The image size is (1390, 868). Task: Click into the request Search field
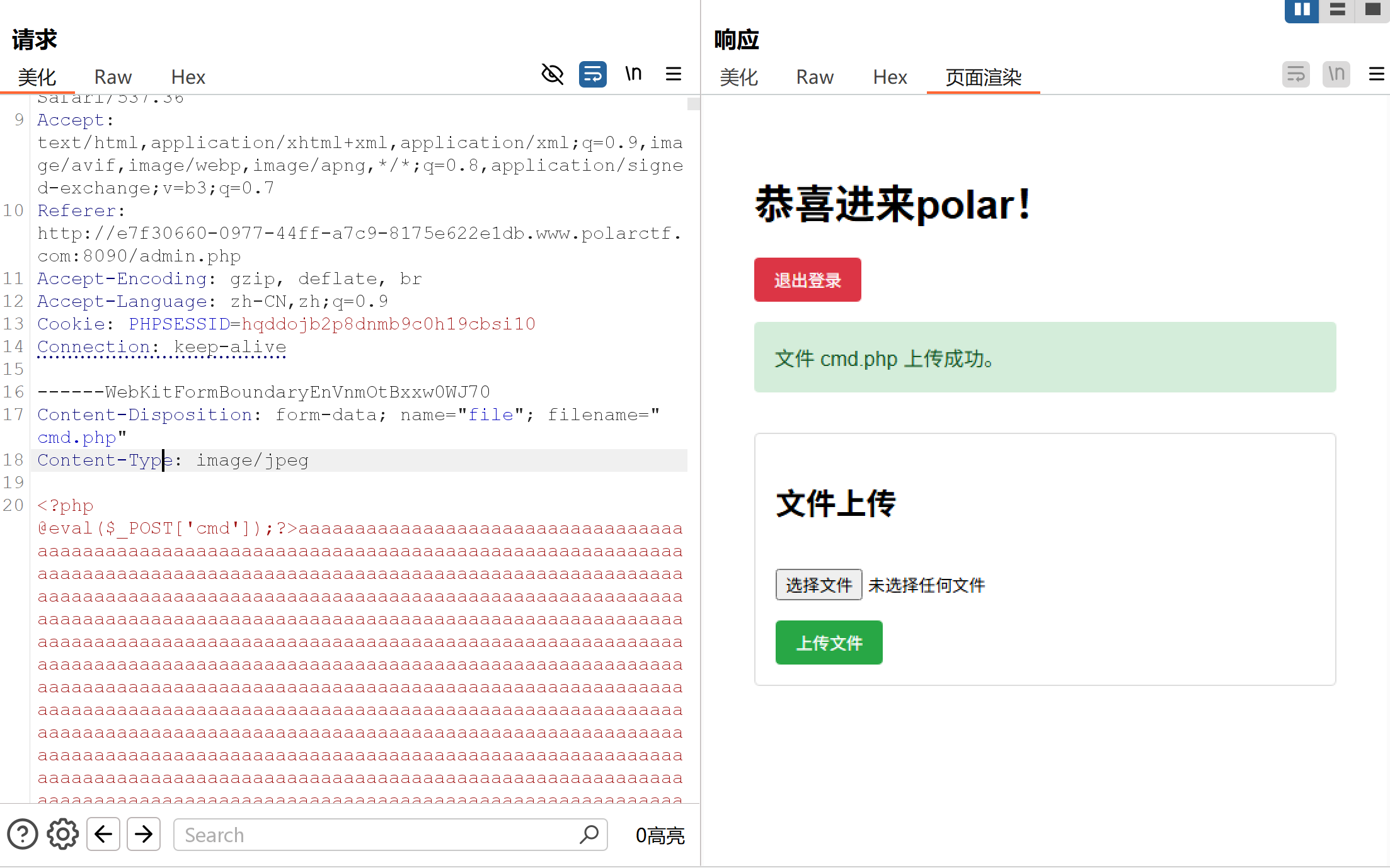click(x=378, y=835)
